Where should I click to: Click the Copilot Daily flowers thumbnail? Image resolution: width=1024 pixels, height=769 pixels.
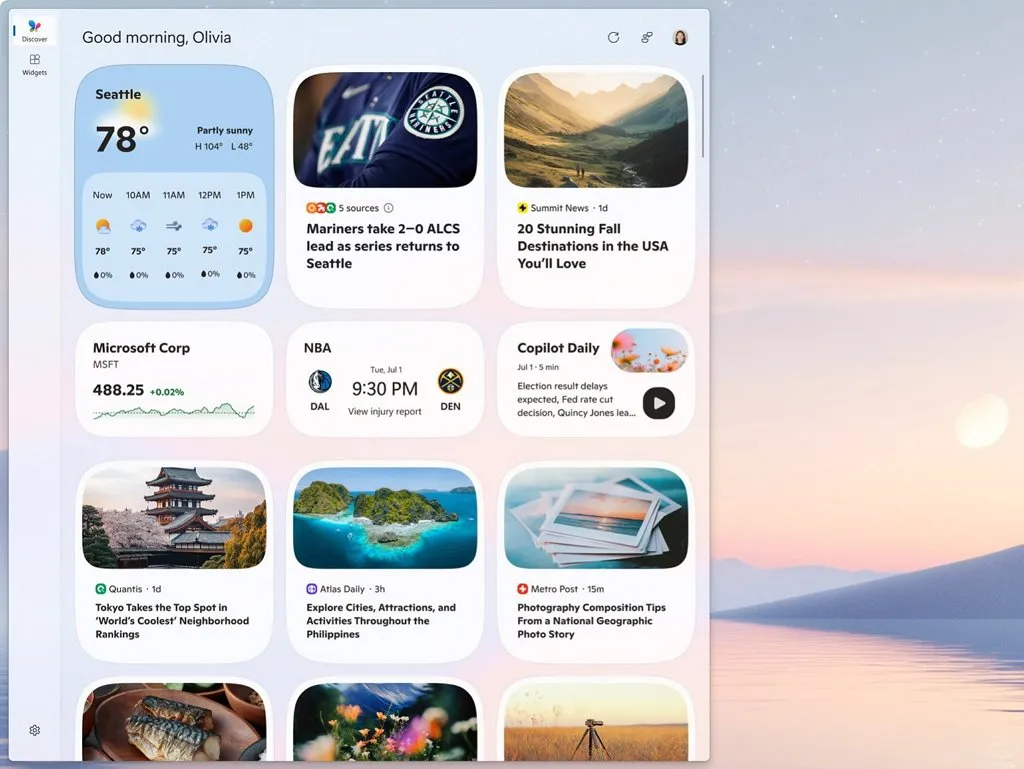click(649, 351)
